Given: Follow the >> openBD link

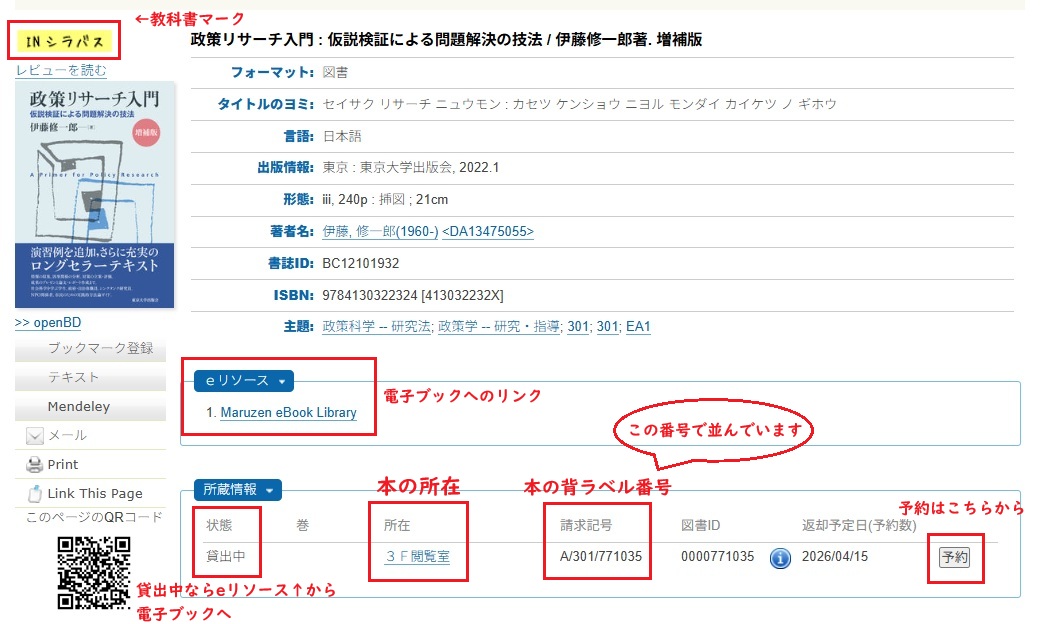Looking at the screenshot, I should (x=48, y=323).
